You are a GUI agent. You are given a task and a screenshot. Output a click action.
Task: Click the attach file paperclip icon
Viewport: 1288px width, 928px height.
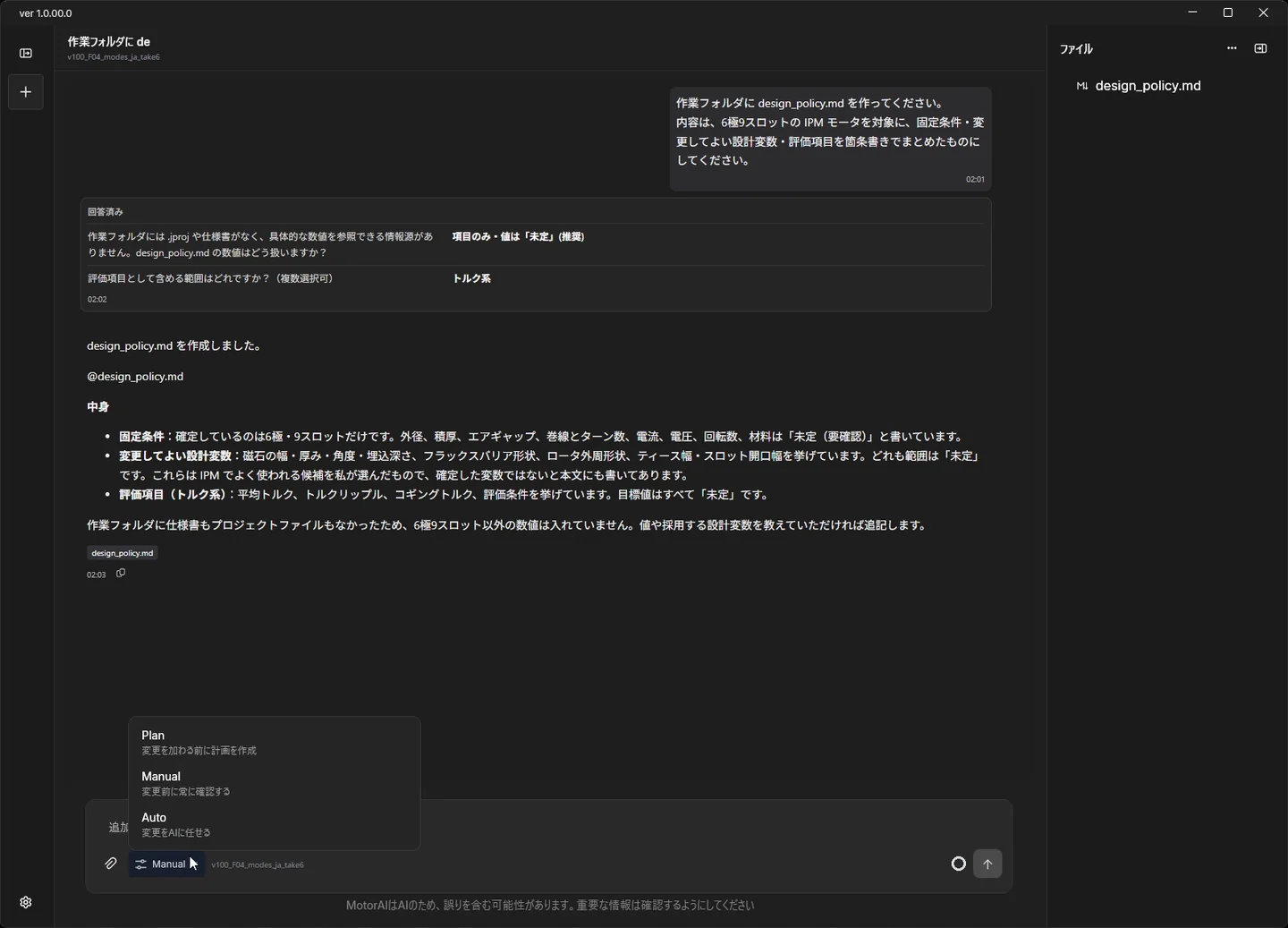(111, 864)
